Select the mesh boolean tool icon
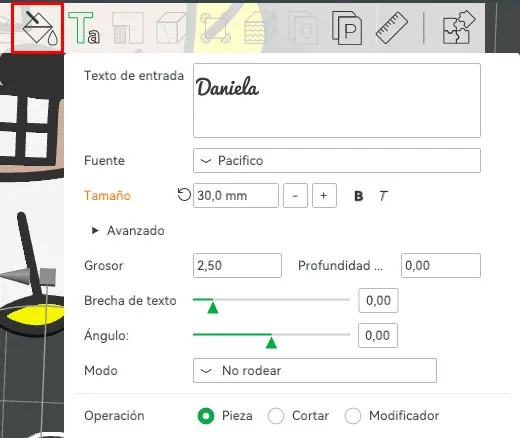Screen dimensions: 520x438 tap(216, 29)
